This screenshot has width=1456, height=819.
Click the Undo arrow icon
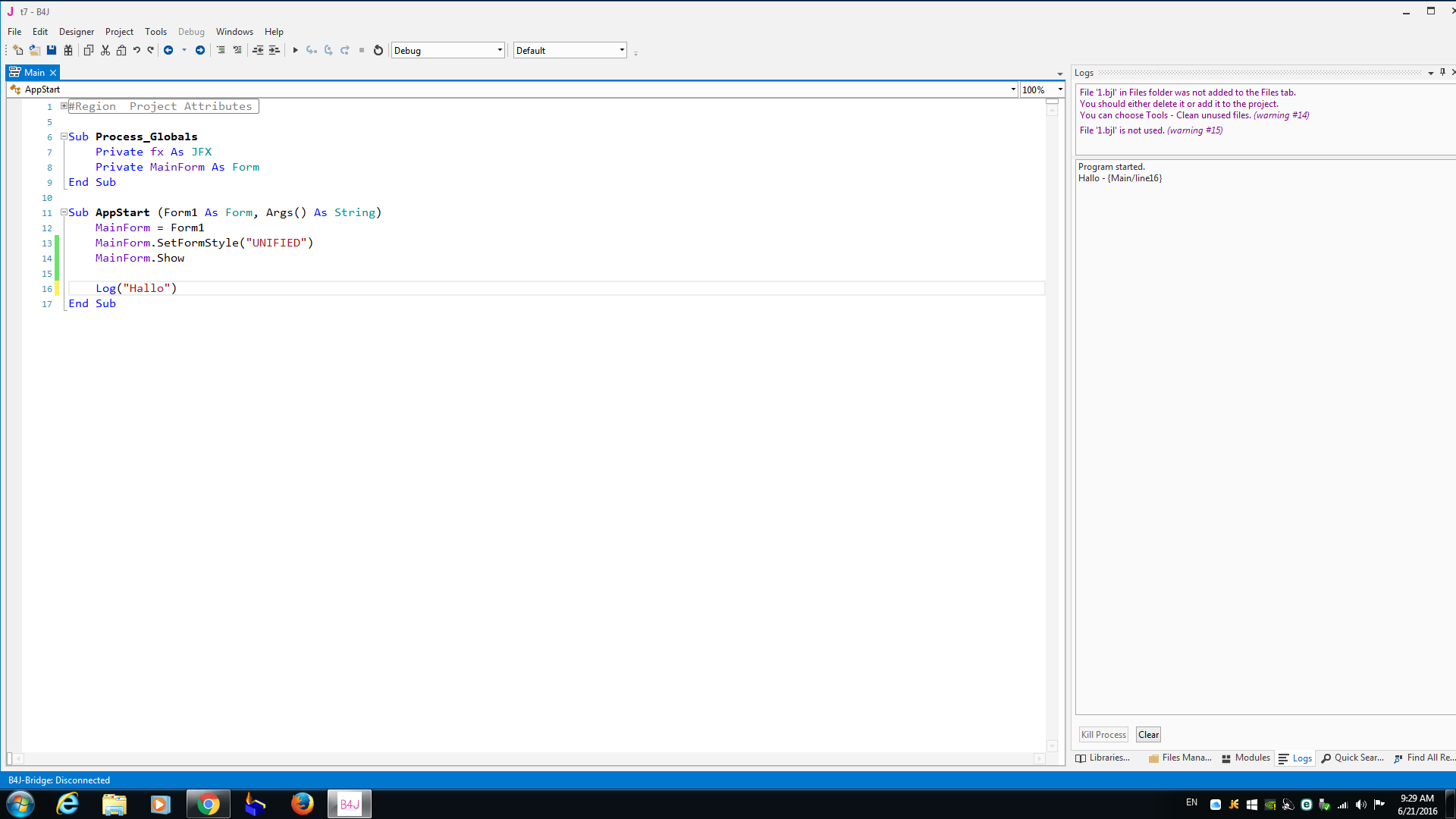tap(136, 50)
